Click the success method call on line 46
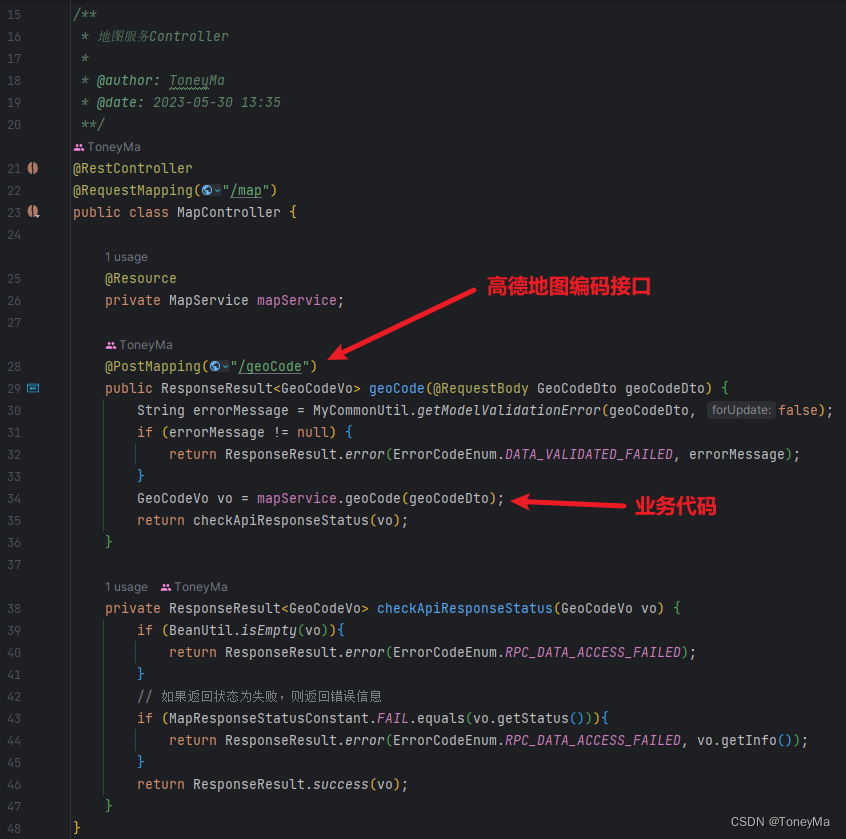 click(340, 785)
